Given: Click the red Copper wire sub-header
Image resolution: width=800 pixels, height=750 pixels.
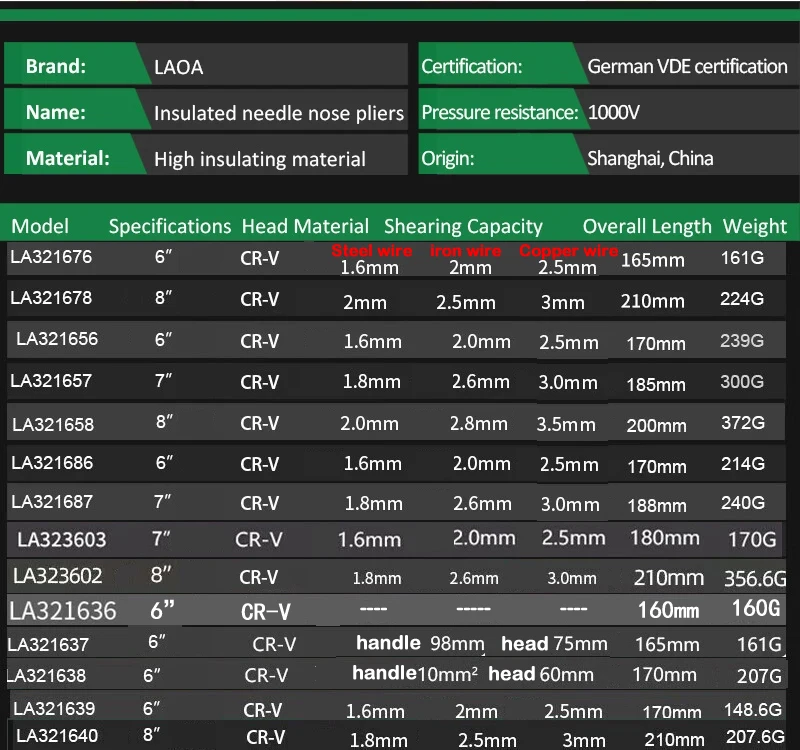Looking at the screenshot, I should [x=569, y=251].
